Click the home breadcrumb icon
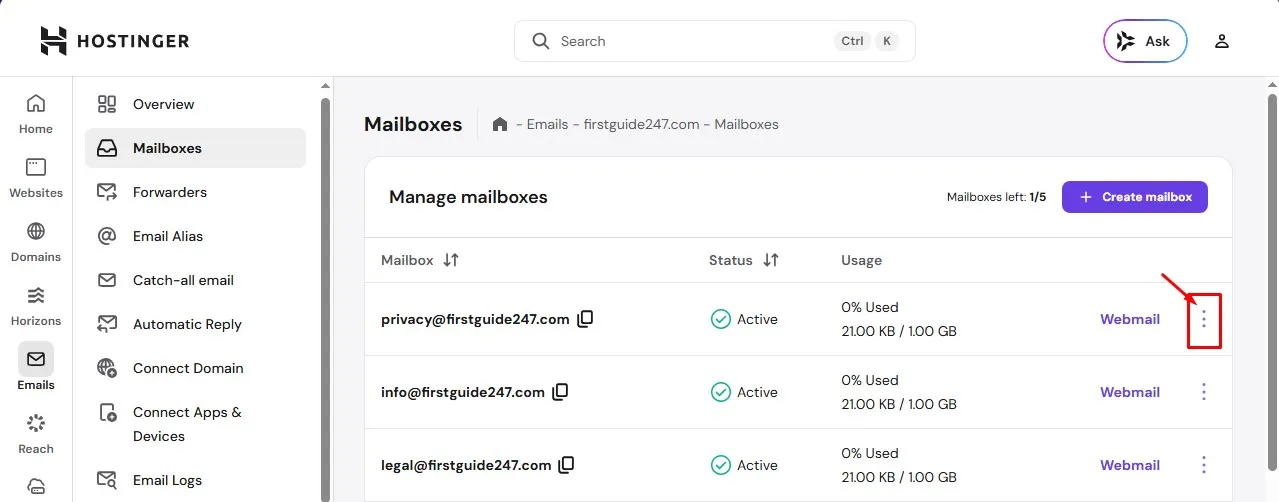The height and width of the screenshot is (502, 1279). click(x=500, y=125)
